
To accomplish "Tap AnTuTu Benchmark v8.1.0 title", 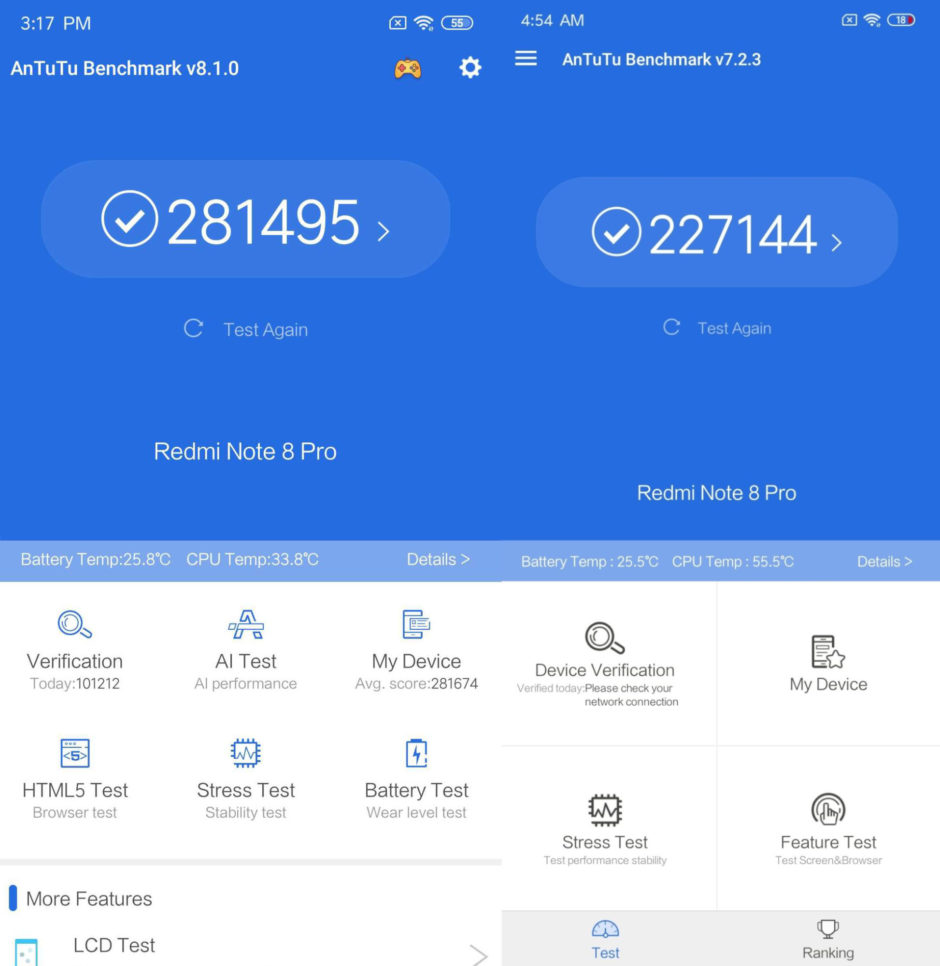I will (124, 68).
